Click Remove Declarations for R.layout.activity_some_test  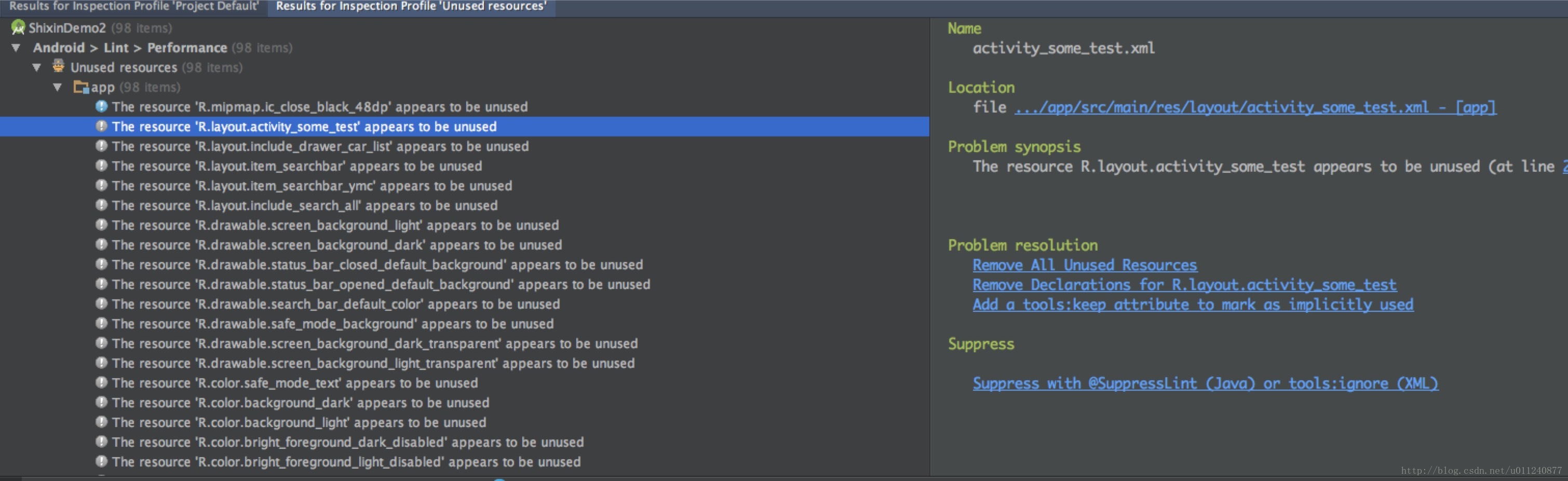coord(1184,284)
